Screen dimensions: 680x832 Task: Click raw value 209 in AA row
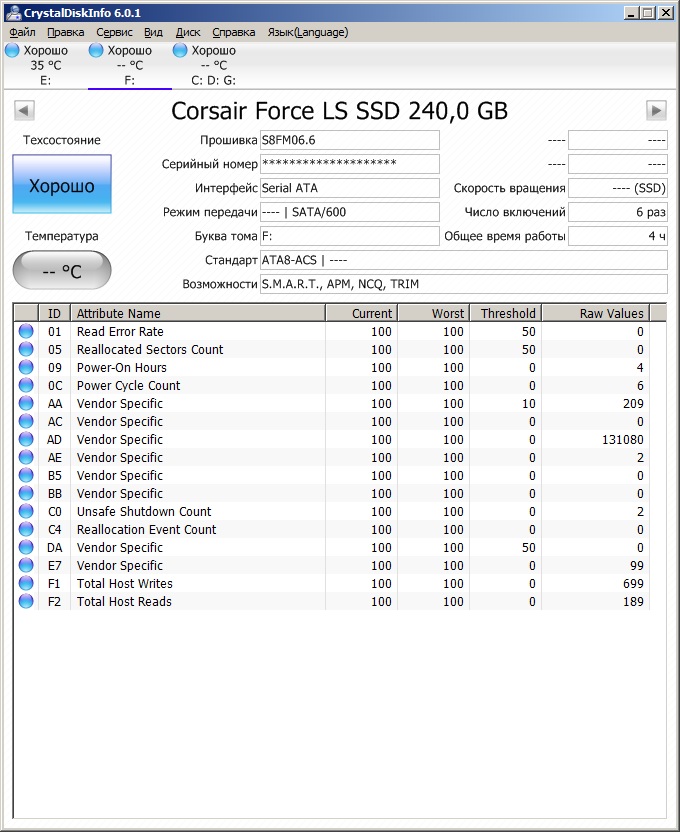[x=633, y=404]
